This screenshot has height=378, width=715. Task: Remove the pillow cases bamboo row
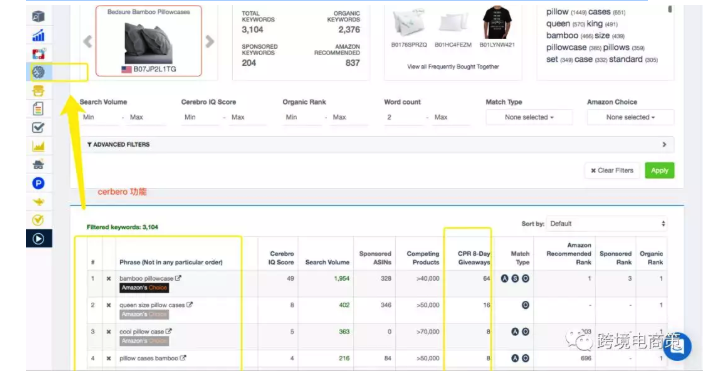click(109, 358)
